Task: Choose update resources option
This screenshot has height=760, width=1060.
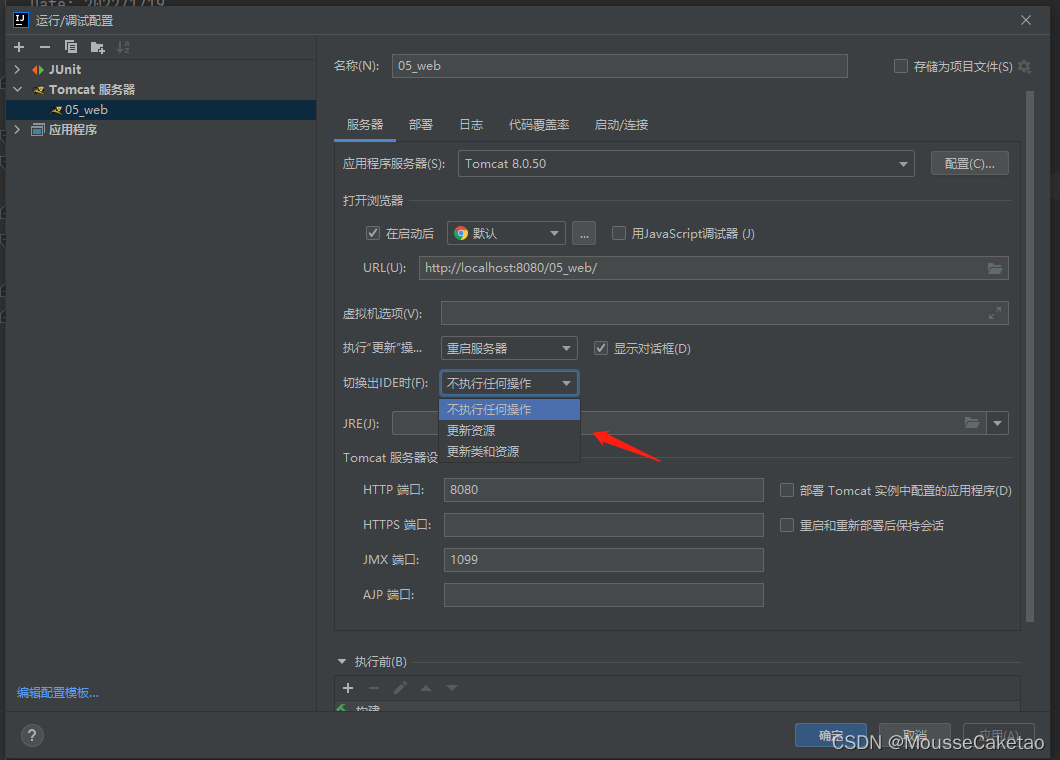Action: pos(510,431)
